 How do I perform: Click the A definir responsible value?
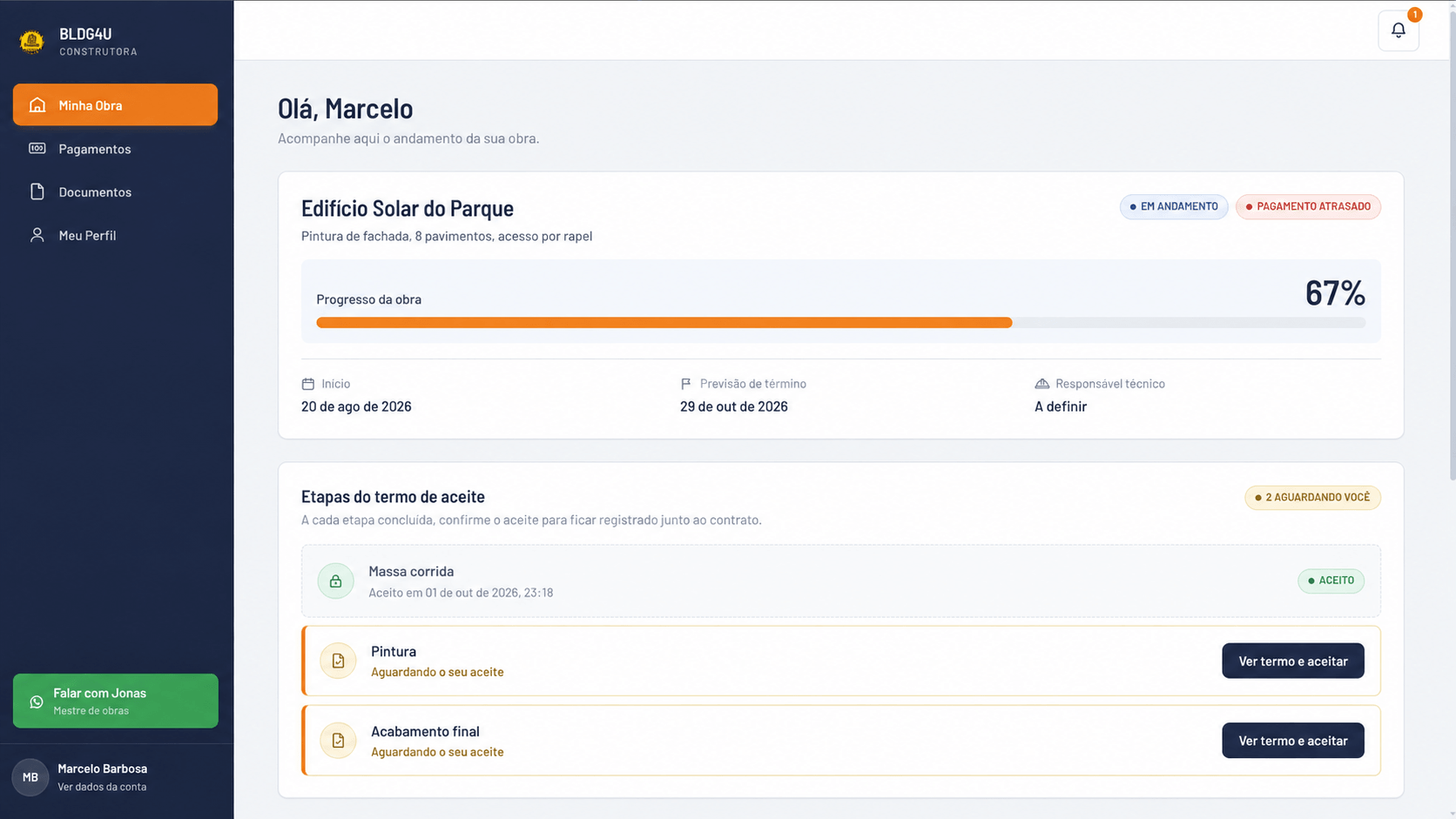(1061, 406)
